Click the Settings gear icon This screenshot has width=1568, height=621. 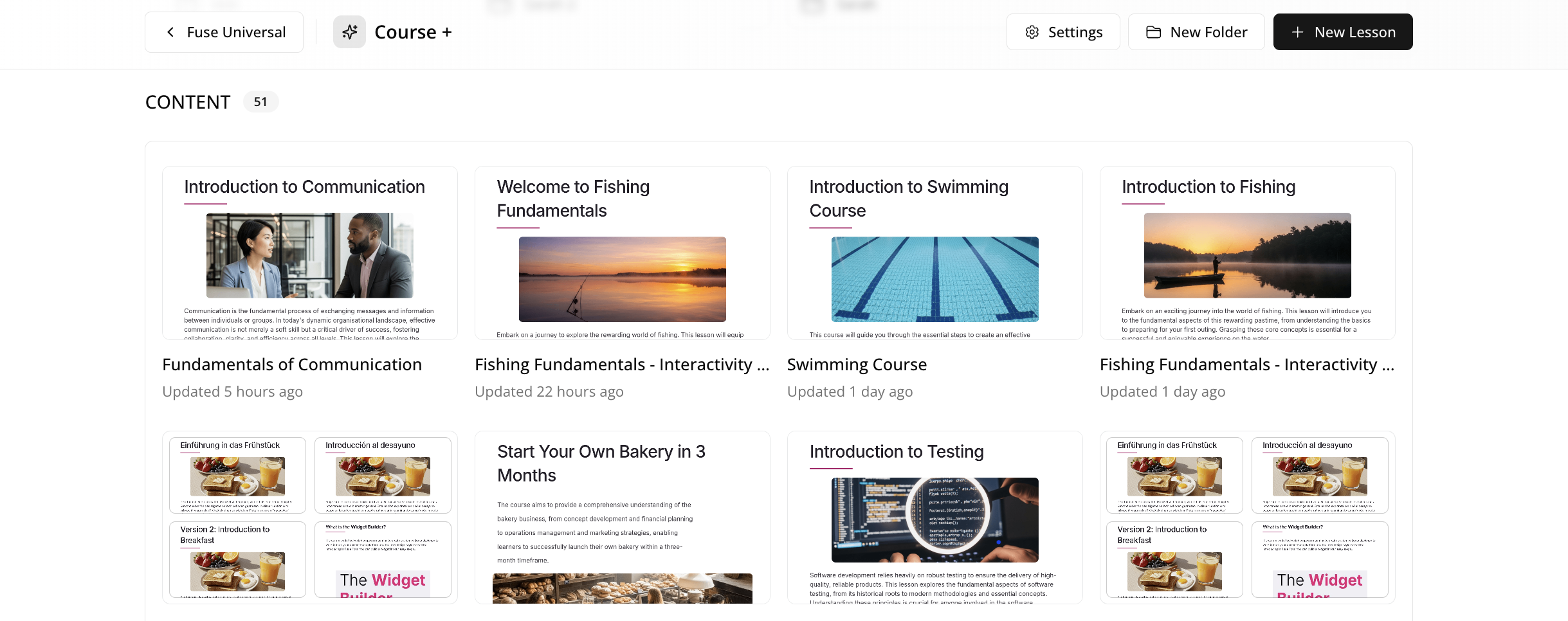(x=1032, y=32)
